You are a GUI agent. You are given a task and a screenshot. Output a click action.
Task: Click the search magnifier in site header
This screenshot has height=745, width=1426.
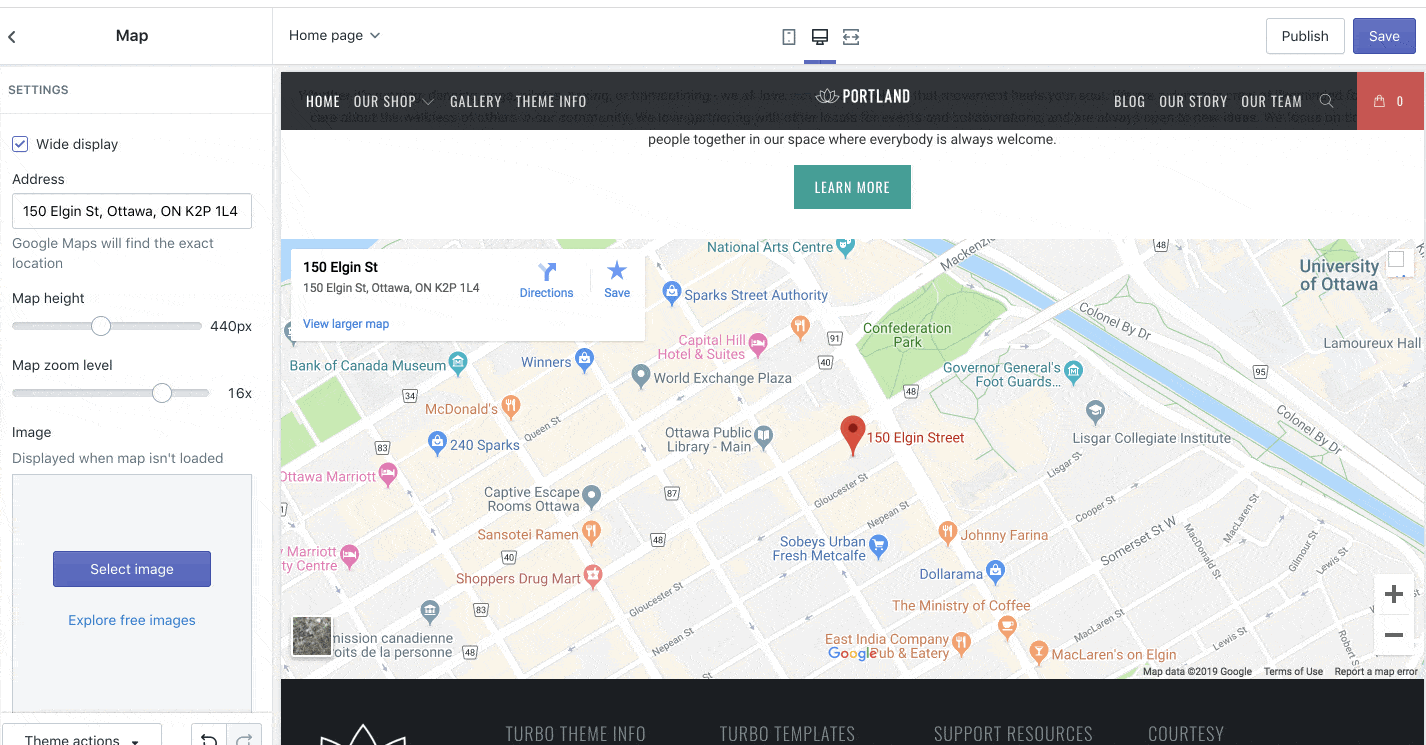pos(1327,101)
